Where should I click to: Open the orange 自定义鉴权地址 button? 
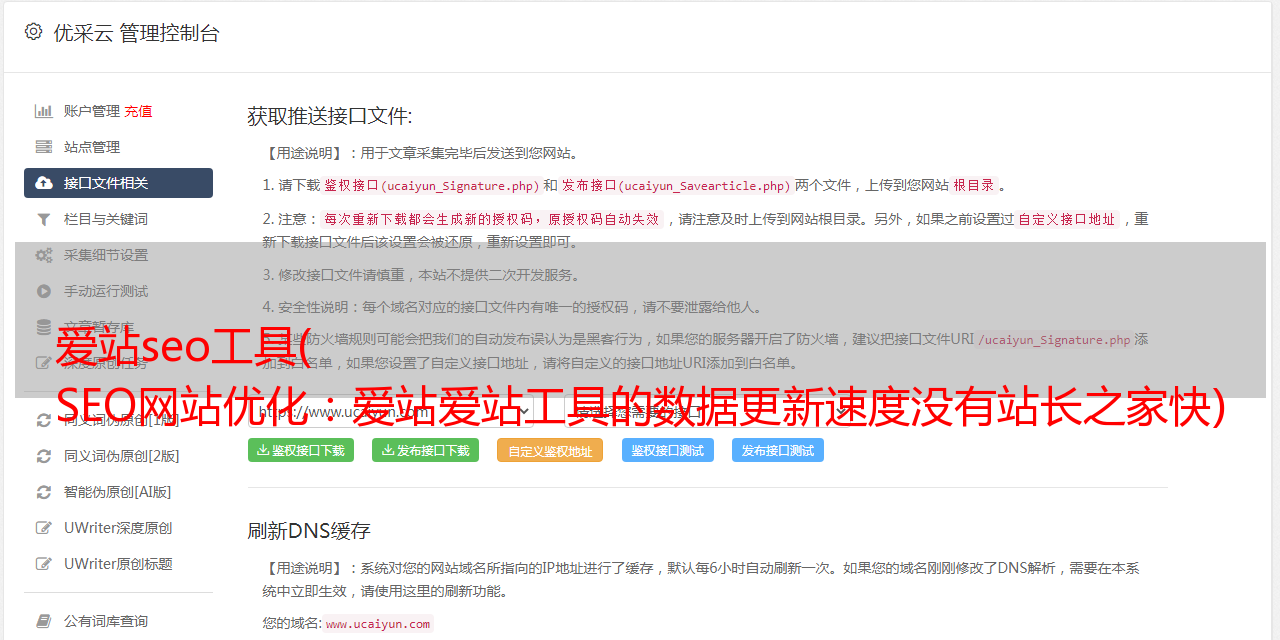click(x=550, y=450)
